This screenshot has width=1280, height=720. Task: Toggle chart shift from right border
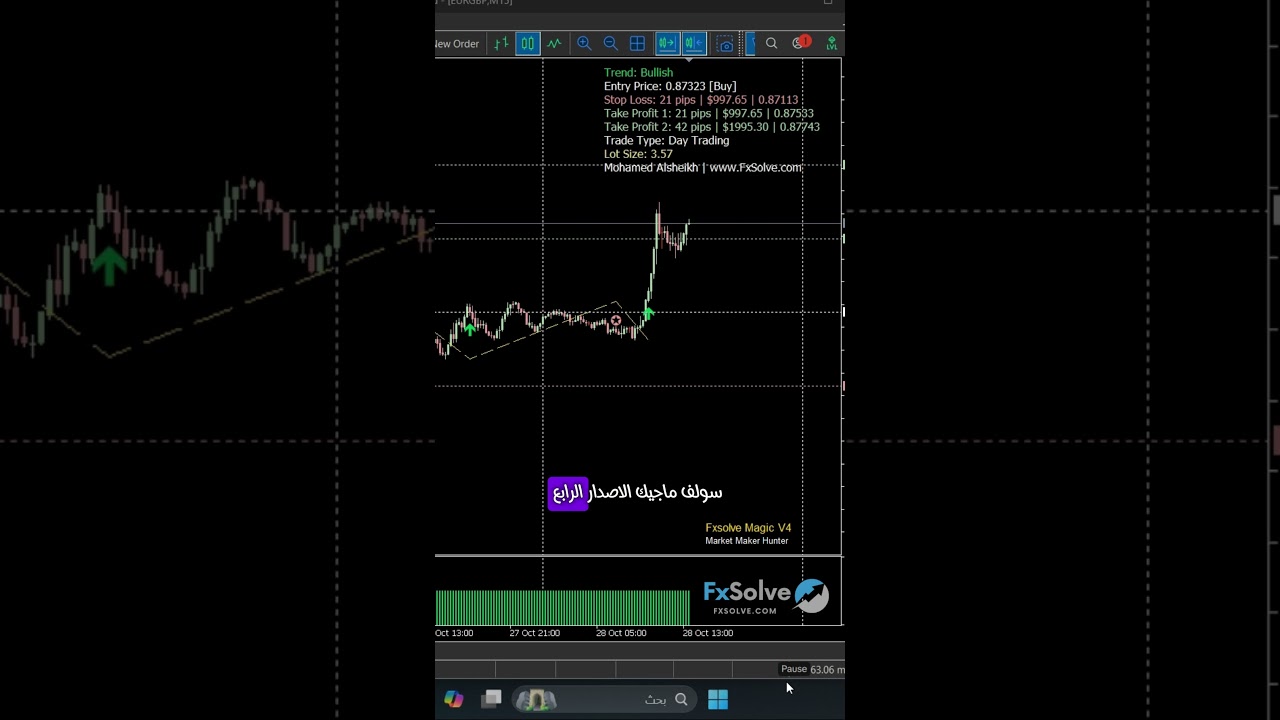pyautogui.click(x=693, y=43)
